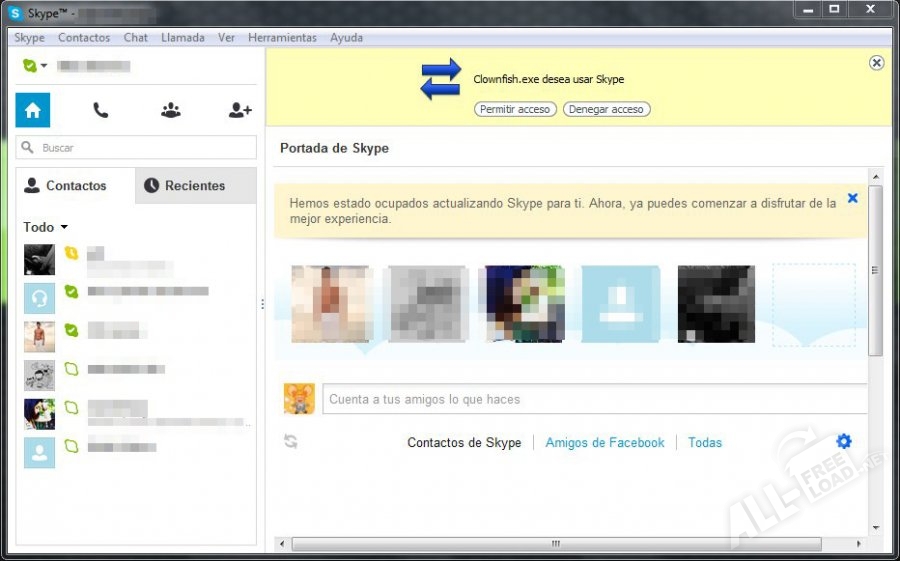Open the Llamada menu

[x=183, y=38]
